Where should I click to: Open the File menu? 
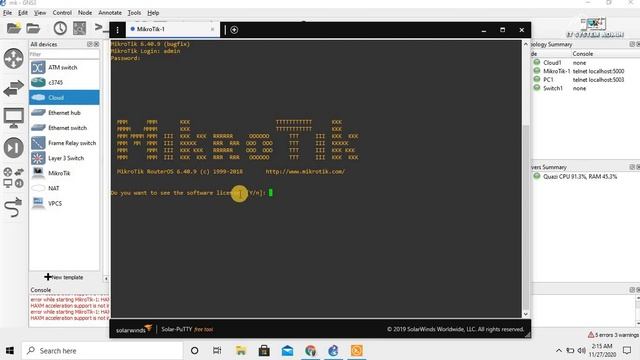click(7, 13)
